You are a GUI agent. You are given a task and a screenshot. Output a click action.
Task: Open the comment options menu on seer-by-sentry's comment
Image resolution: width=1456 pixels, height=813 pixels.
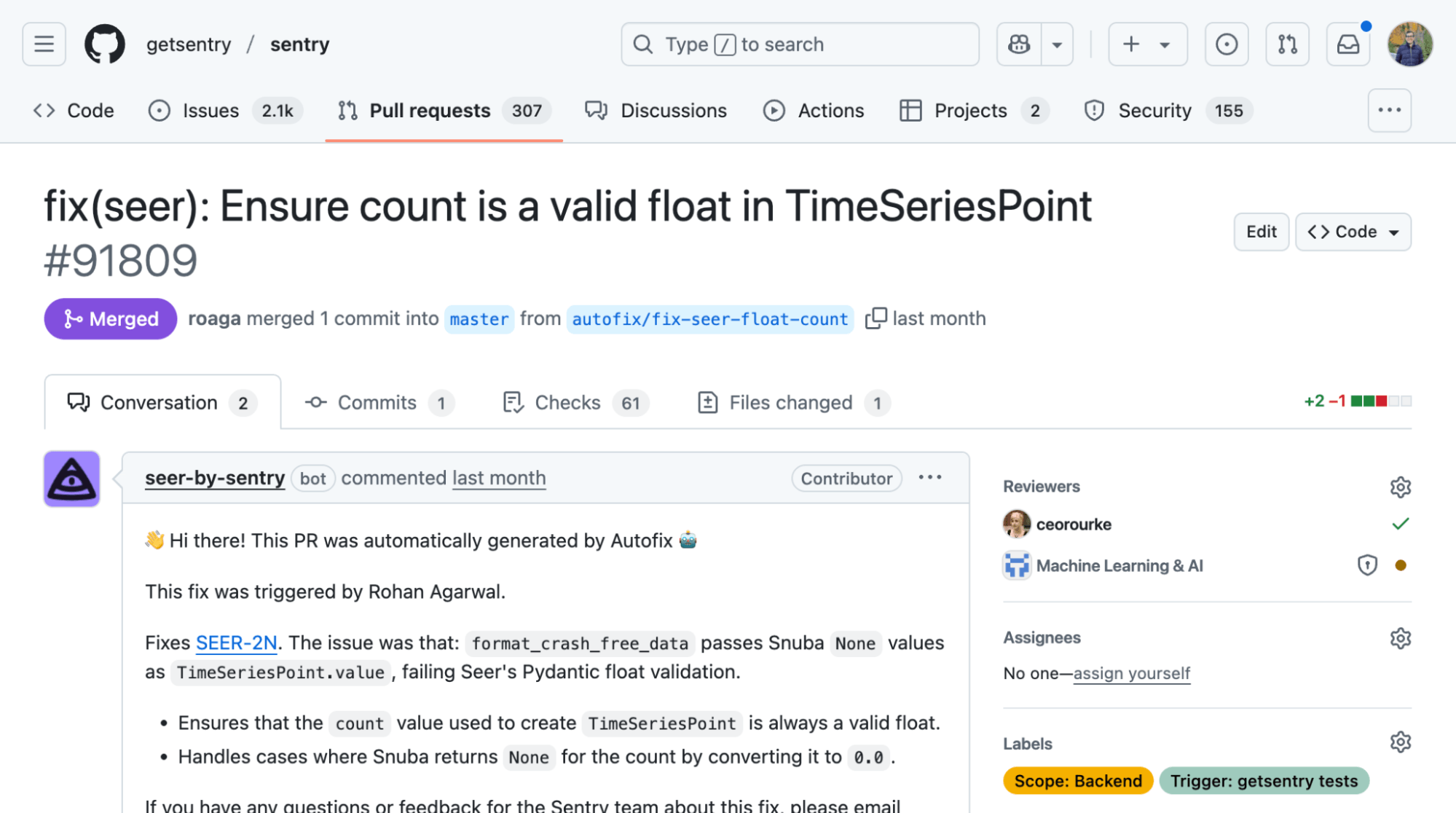pos(930,478)
